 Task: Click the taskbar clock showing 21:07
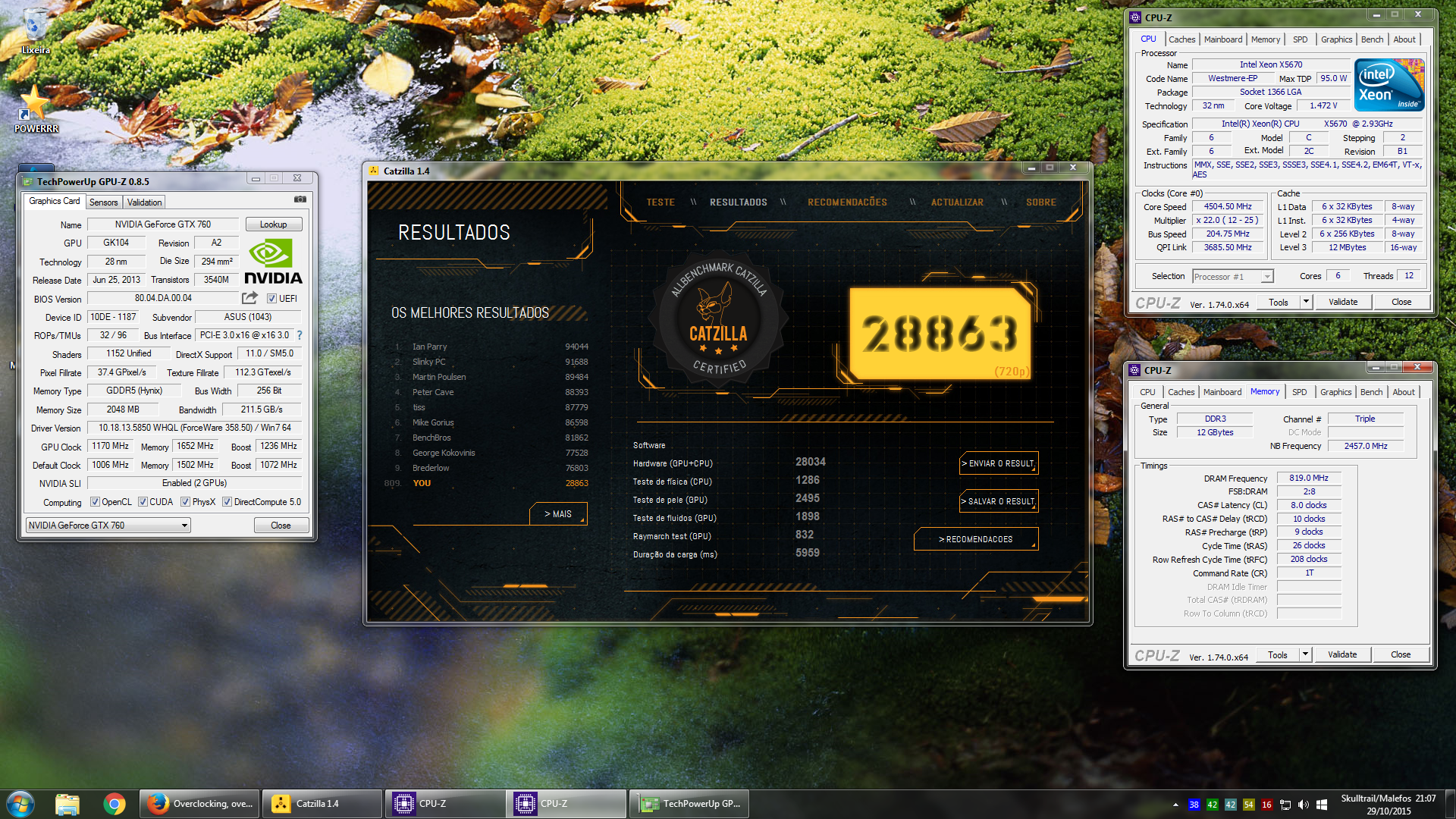(x=1388, y=805)
